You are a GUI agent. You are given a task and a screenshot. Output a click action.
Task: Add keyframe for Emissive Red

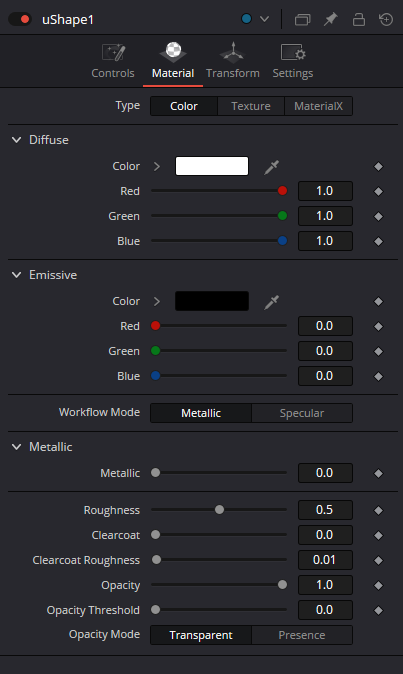pos(378,326)
